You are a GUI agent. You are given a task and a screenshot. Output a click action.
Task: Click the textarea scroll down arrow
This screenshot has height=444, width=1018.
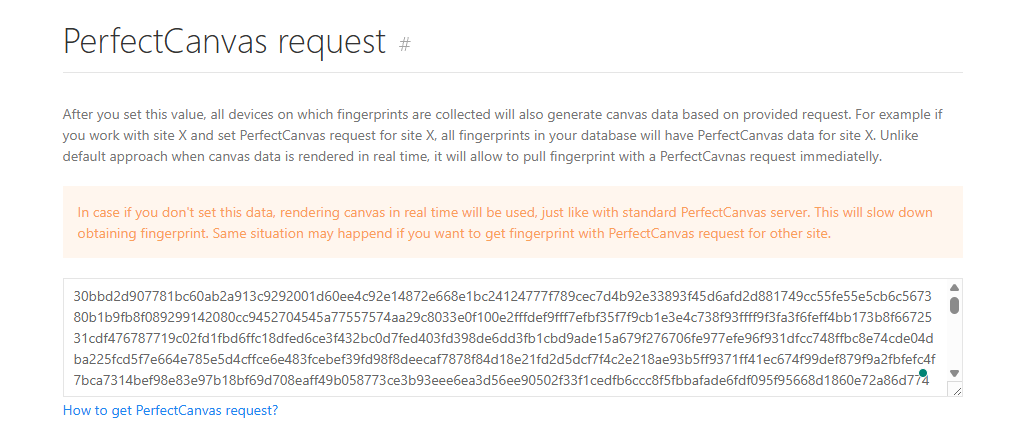tap(954, 373)
